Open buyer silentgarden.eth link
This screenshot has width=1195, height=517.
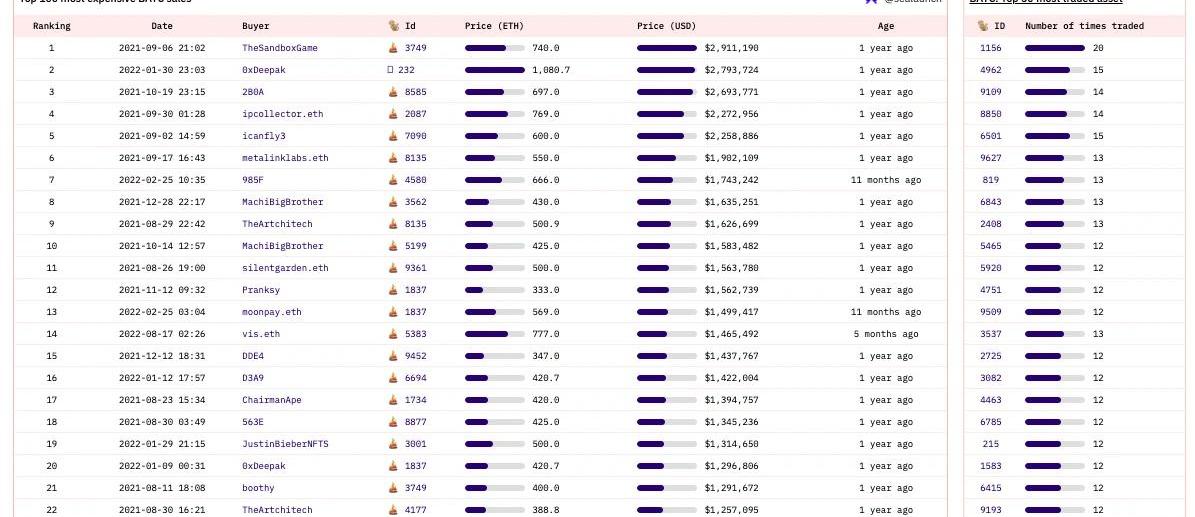click(285, 268)
